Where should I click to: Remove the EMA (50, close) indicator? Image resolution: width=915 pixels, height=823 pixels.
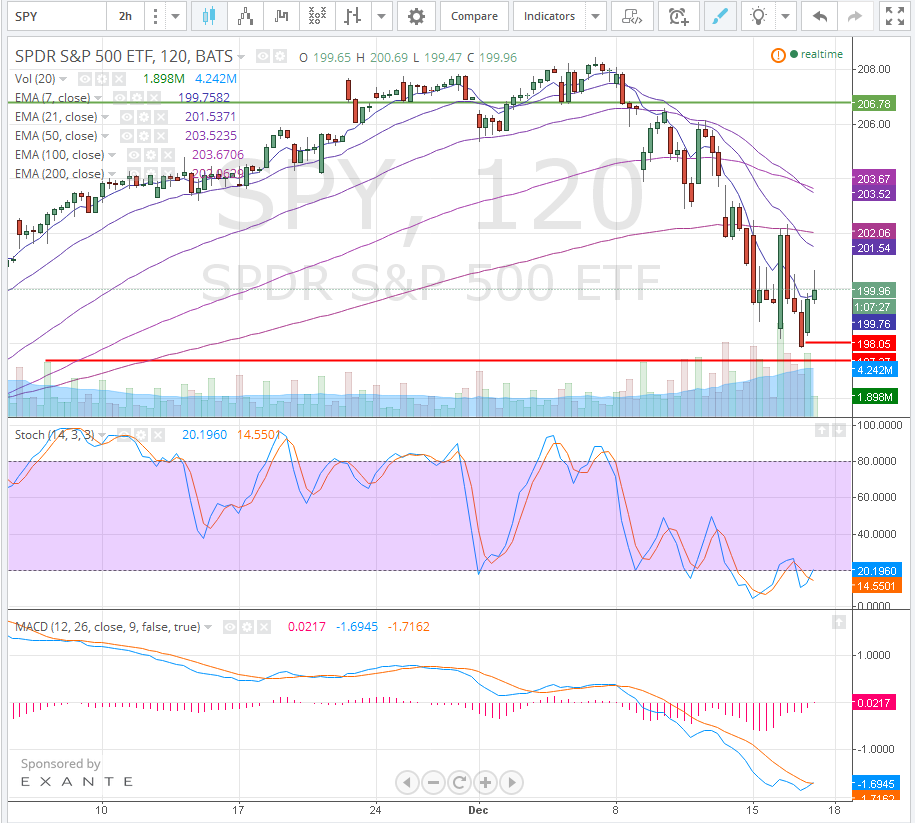pos(160,136)
